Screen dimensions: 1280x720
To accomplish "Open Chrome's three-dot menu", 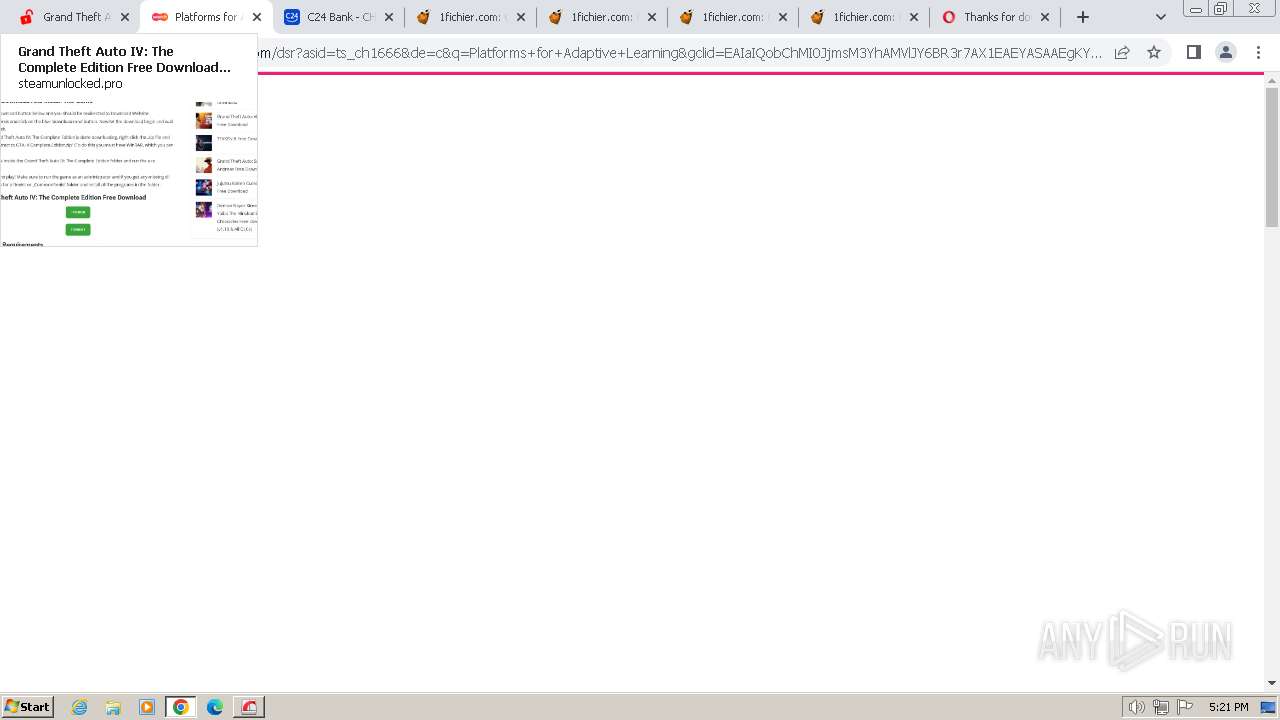I will coord(1257,52).
